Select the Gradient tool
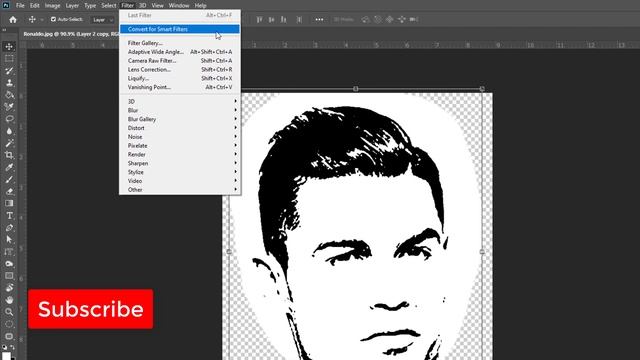 pos(9,203)
